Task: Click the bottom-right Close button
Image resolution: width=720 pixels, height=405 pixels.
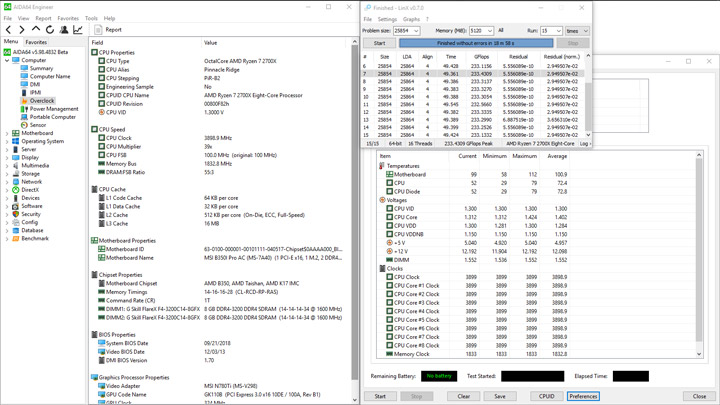Action: [699, 396]
